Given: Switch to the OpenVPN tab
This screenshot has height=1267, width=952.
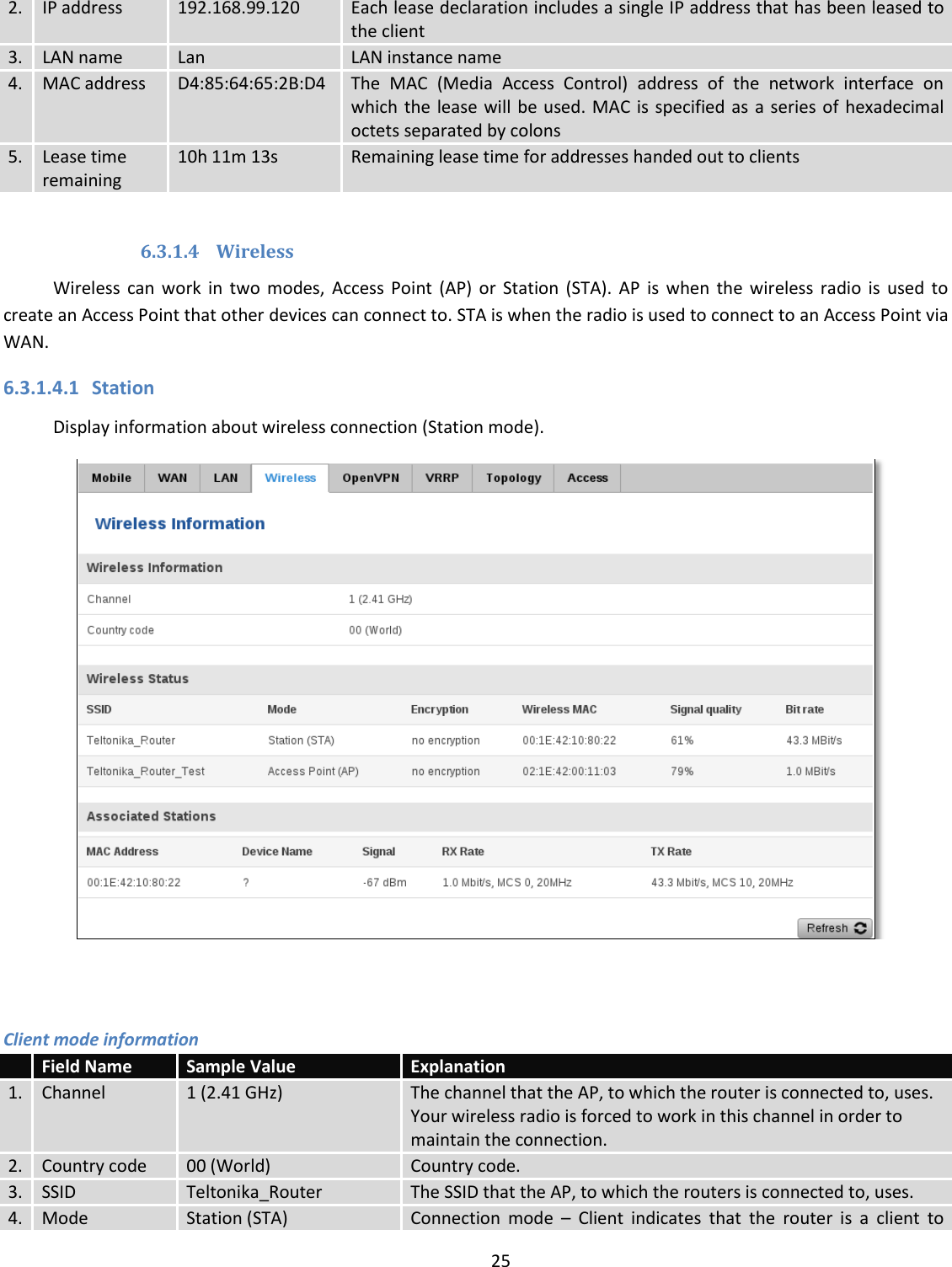Looking at the screenshot, I should pyautogui.click(x=371, y=478).
